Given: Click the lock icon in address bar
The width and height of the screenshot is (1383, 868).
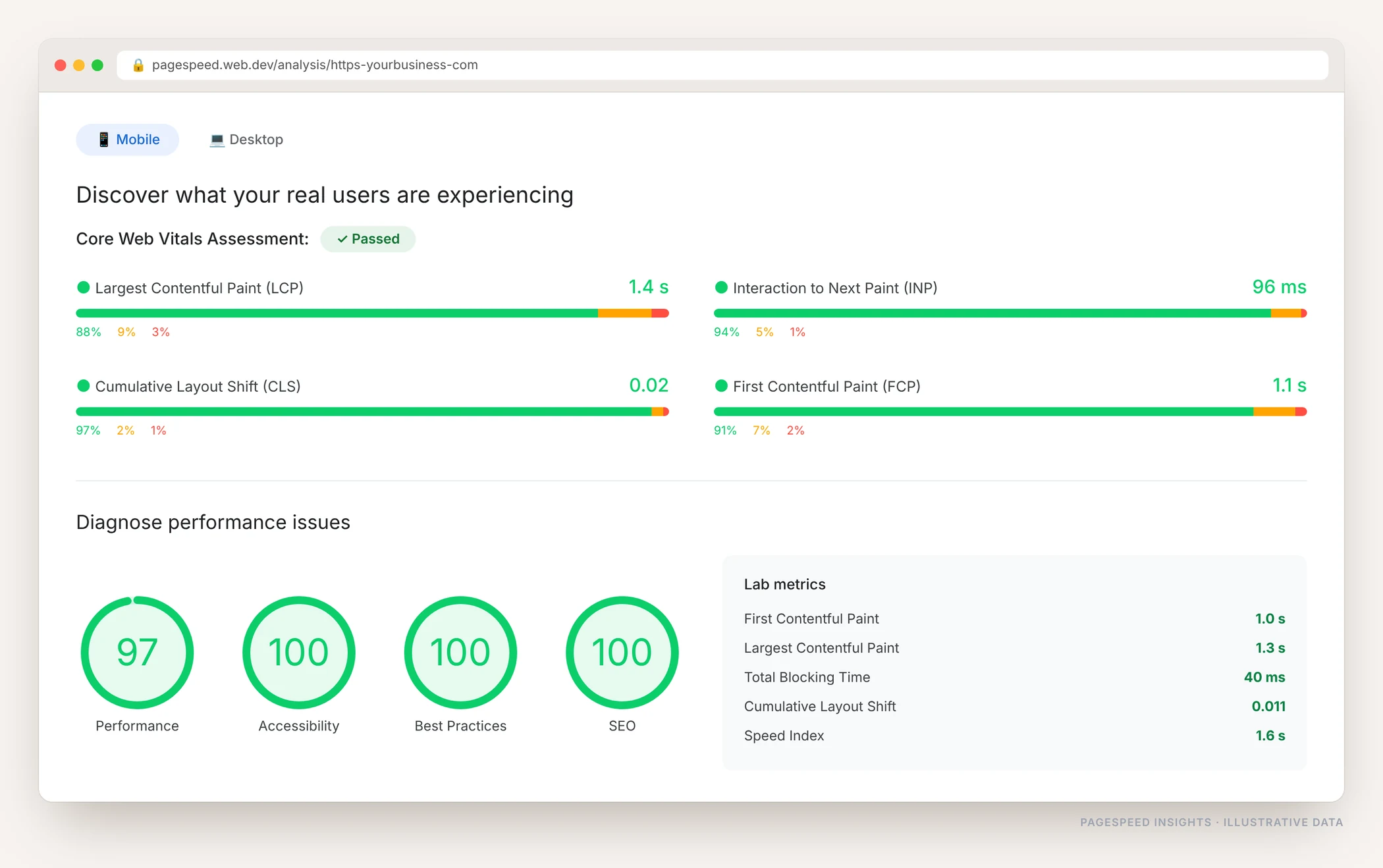Looking at the screenshot, I should coord(138,65).
